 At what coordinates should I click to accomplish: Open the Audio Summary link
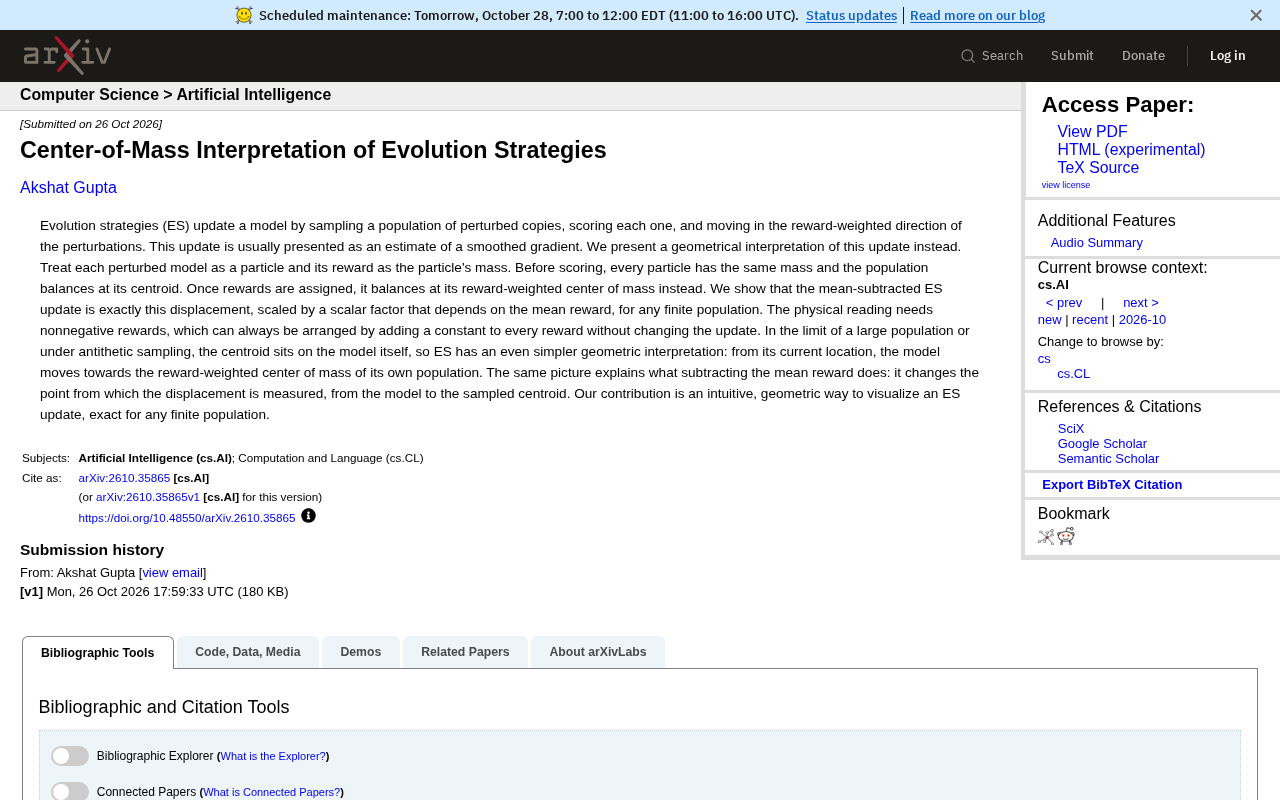coord(1096,243)
